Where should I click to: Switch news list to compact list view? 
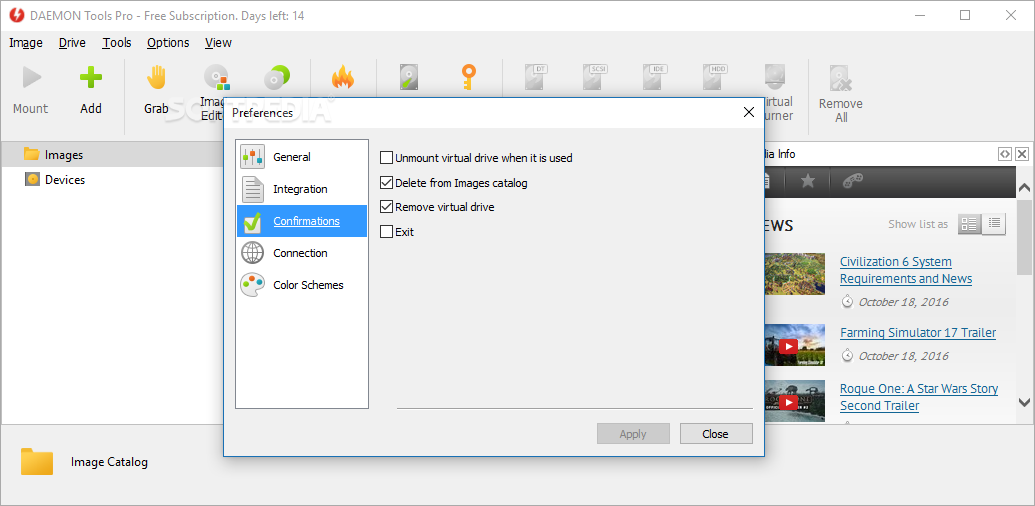tap(994, 224)
